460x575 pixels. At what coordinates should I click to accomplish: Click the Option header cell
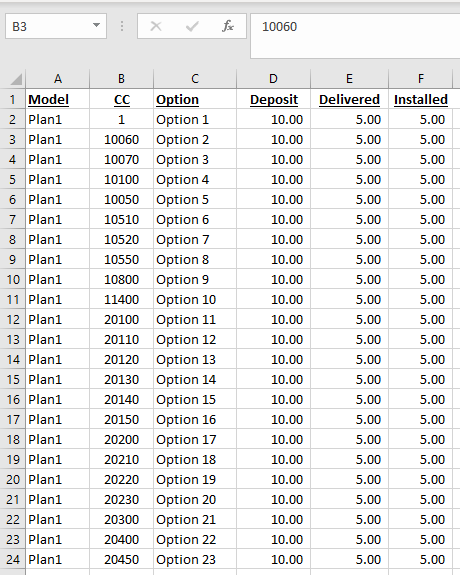point(195,99)
